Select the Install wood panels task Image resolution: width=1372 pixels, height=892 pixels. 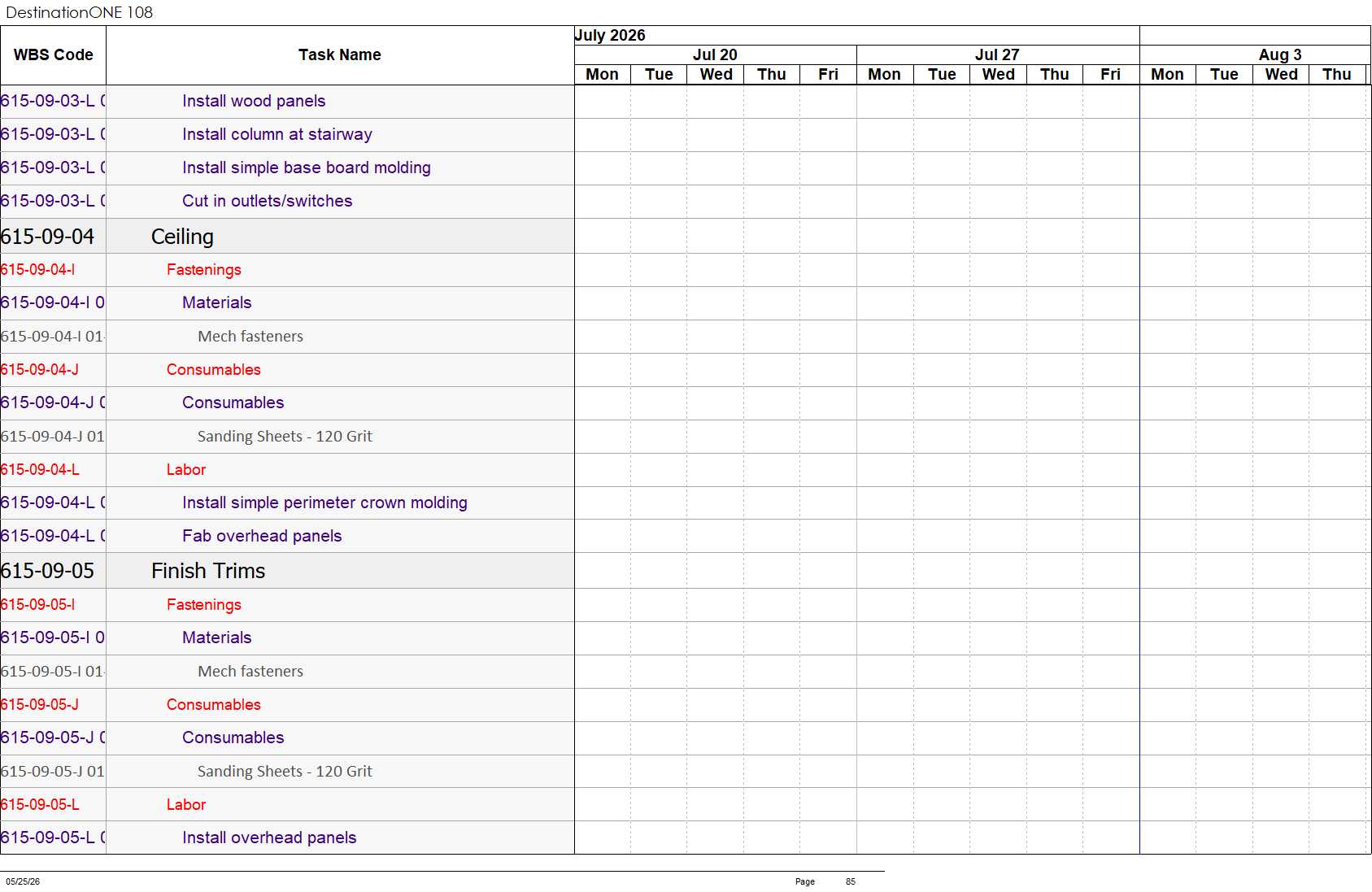point(254,101)
